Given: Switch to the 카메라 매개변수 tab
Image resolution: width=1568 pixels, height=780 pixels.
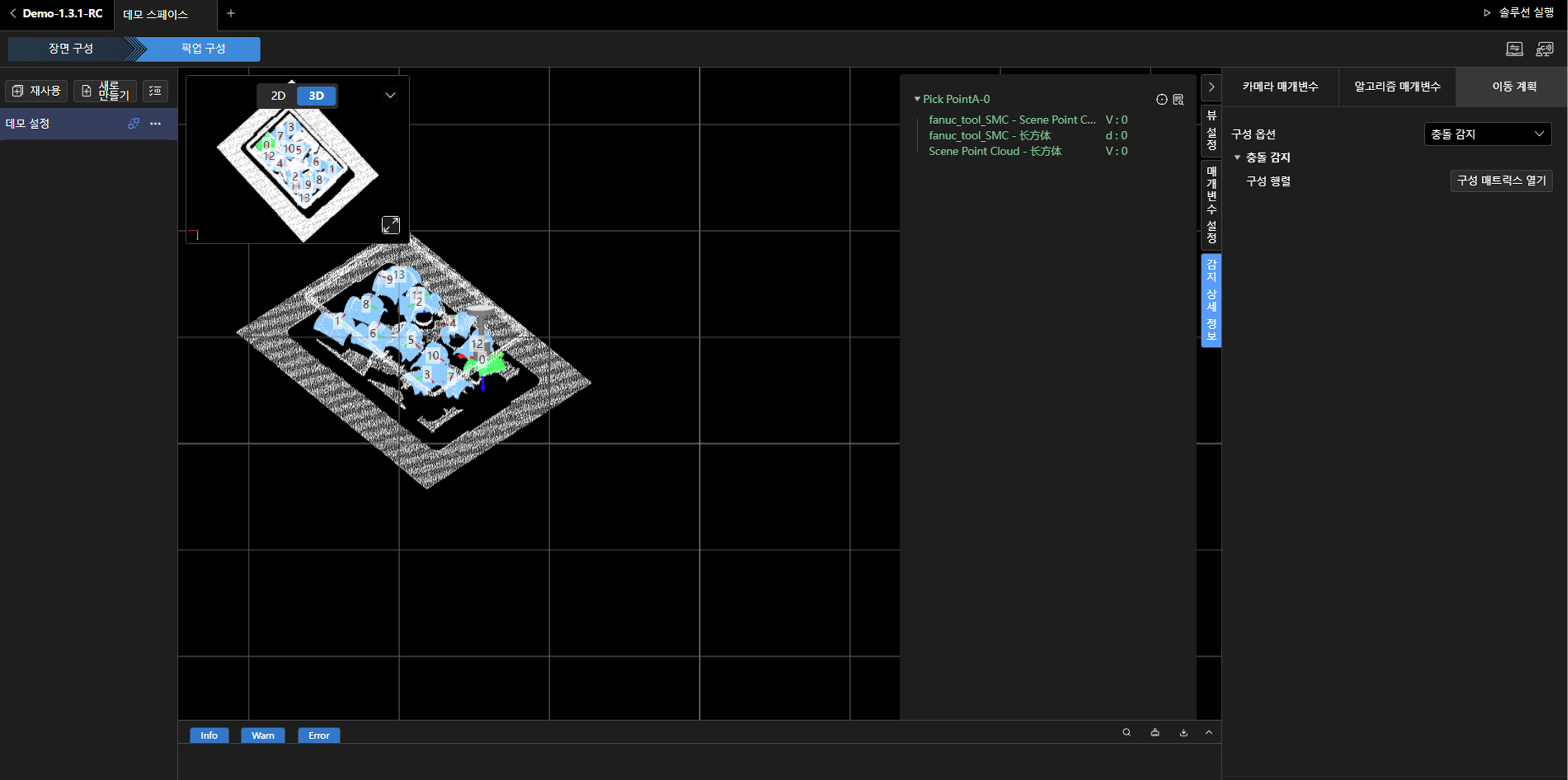Looking at the screenshot, I should click(x=1280, y=86).
